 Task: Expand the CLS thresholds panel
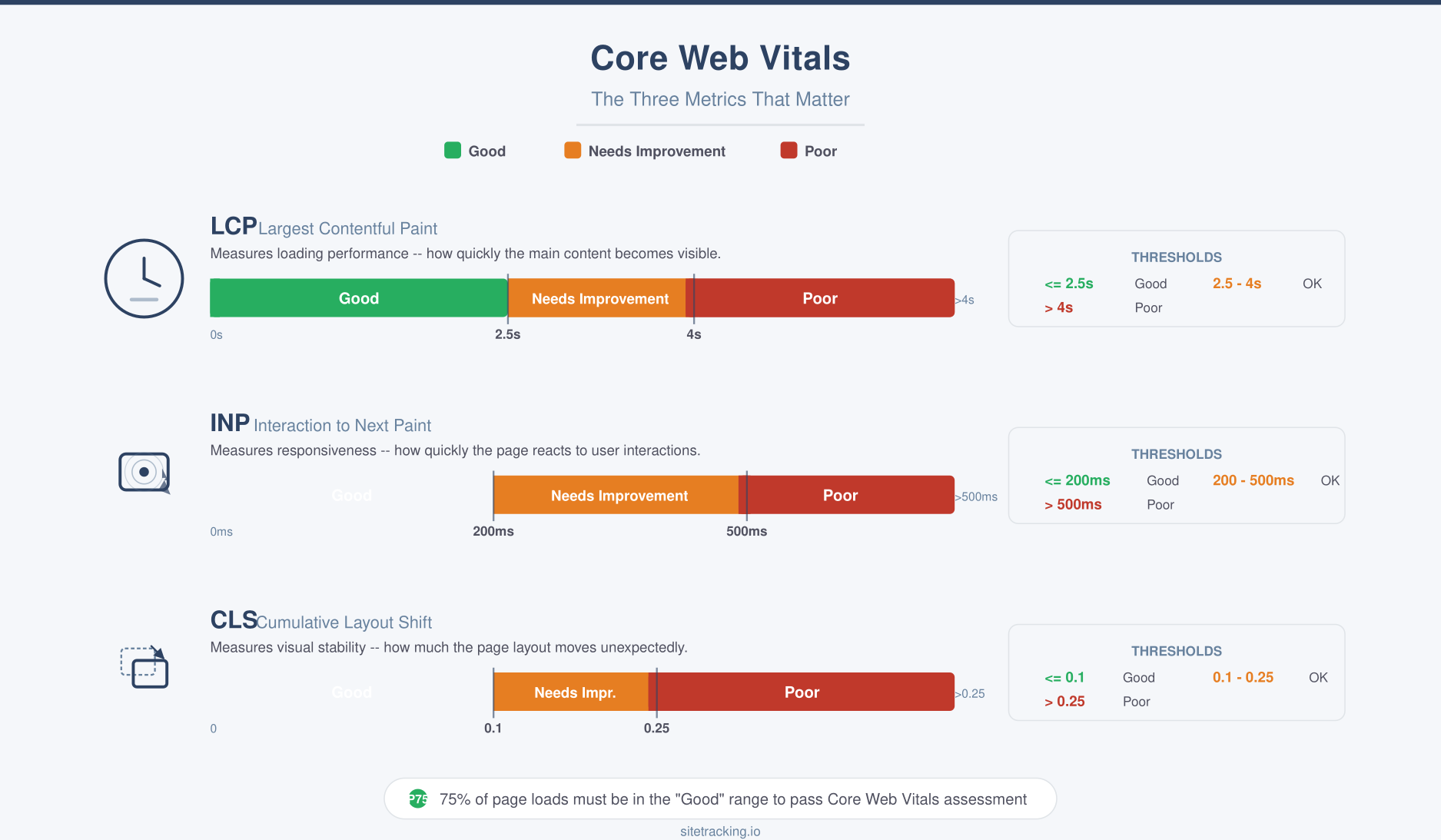1176,672
